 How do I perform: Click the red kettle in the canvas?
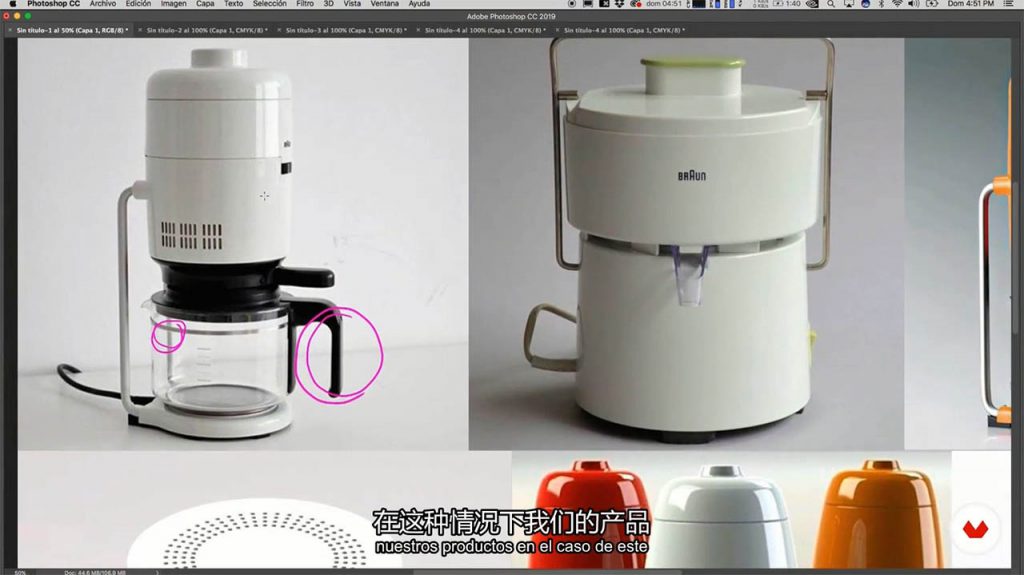pyautogui.click(x=592, y=513)
